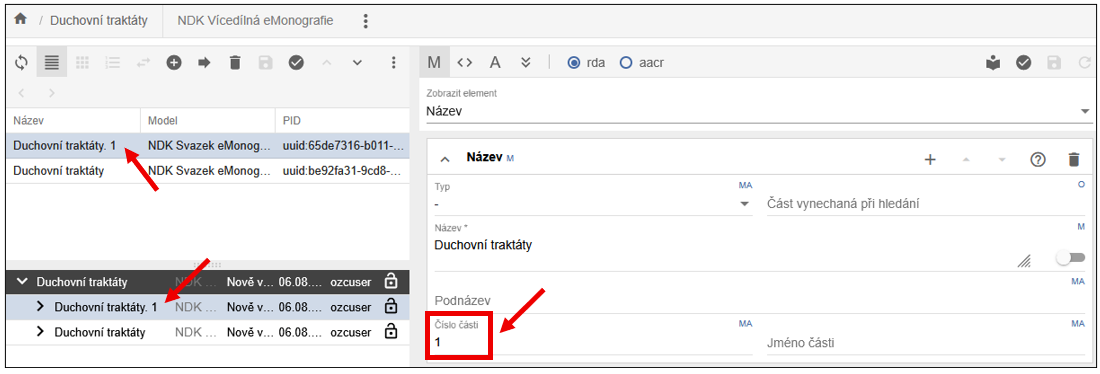Open the catalog reader icon
Image resolution: width=1100 pixels, height=374 pixels.
993,63
